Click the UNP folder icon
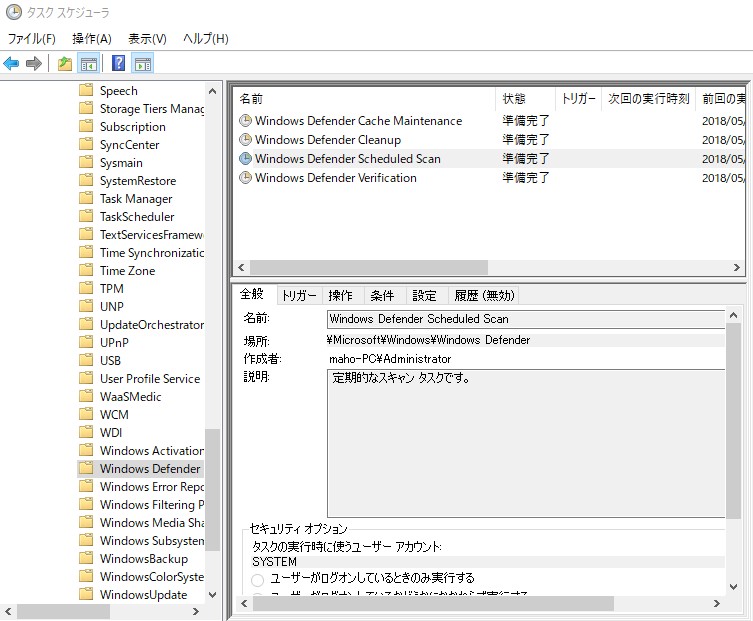 pos(86,306)
